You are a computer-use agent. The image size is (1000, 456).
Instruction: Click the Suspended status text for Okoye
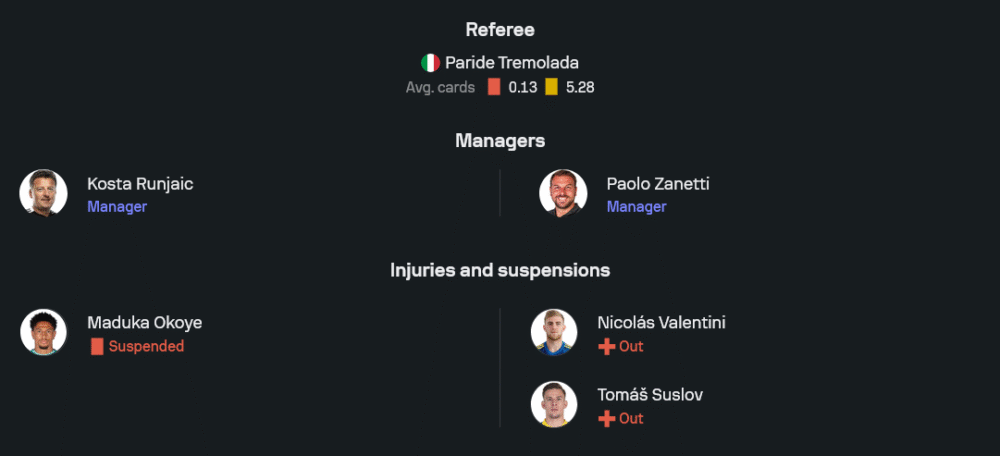coord(146,346)
